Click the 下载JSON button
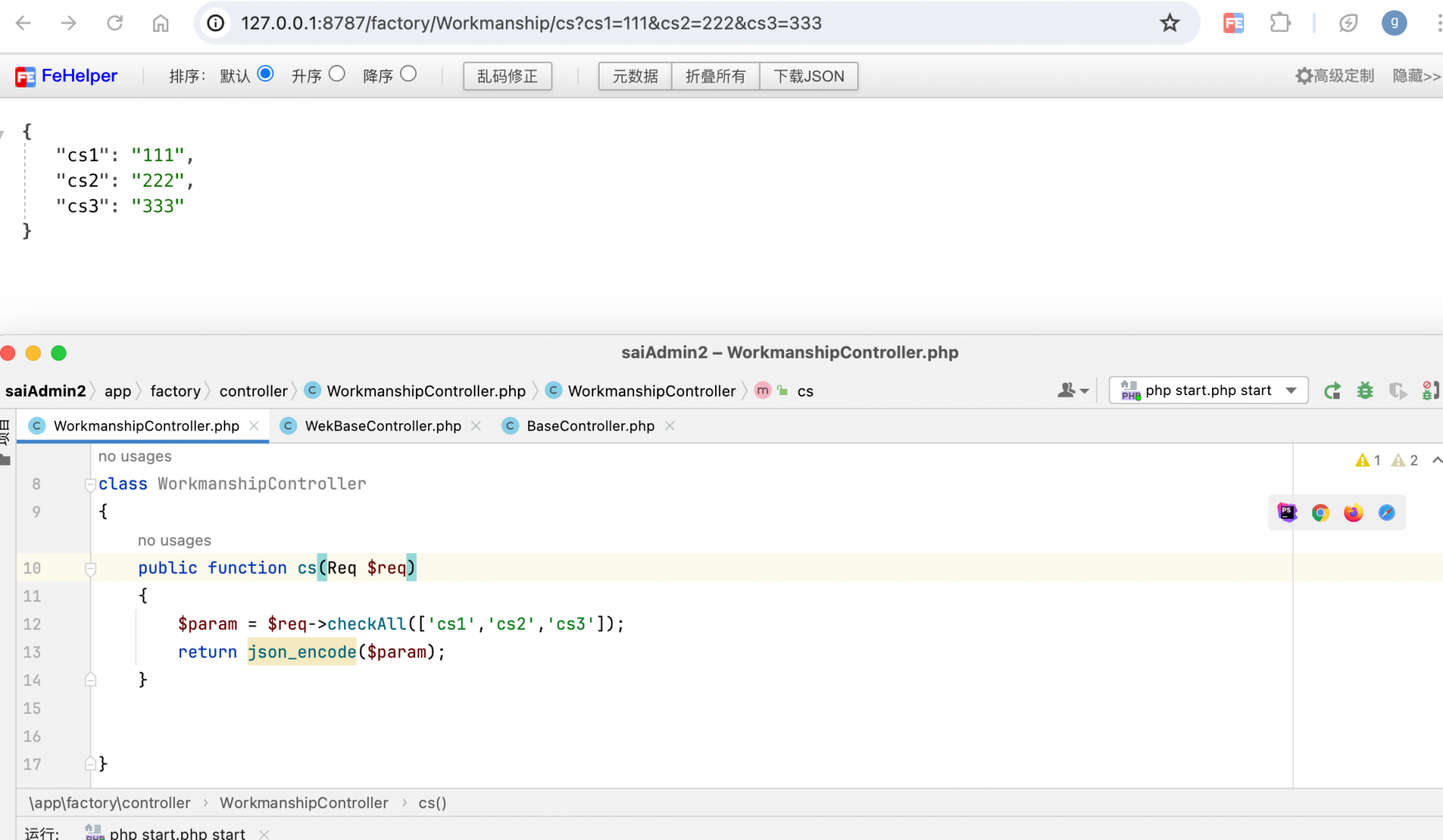The height and width of the screenshot is (840, 1443). (809, 76)
